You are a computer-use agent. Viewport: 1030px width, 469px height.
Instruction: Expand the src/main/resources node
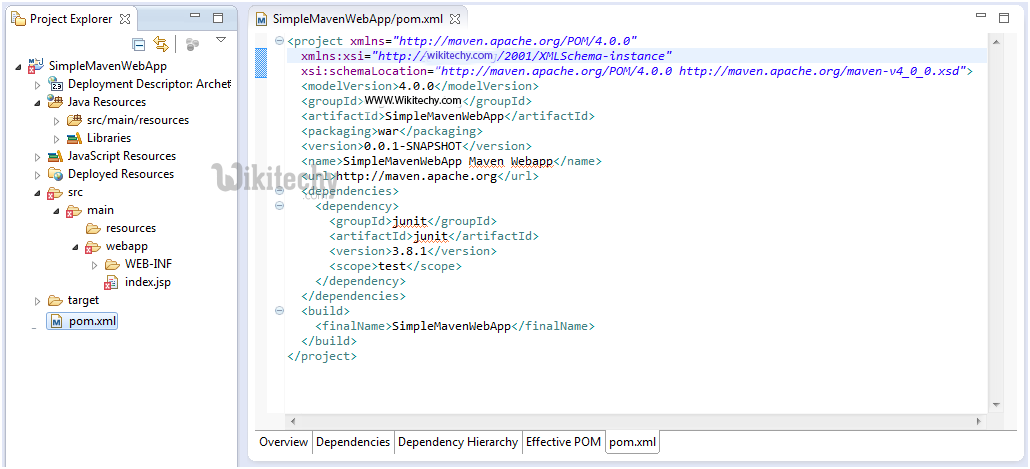point(57,120)
